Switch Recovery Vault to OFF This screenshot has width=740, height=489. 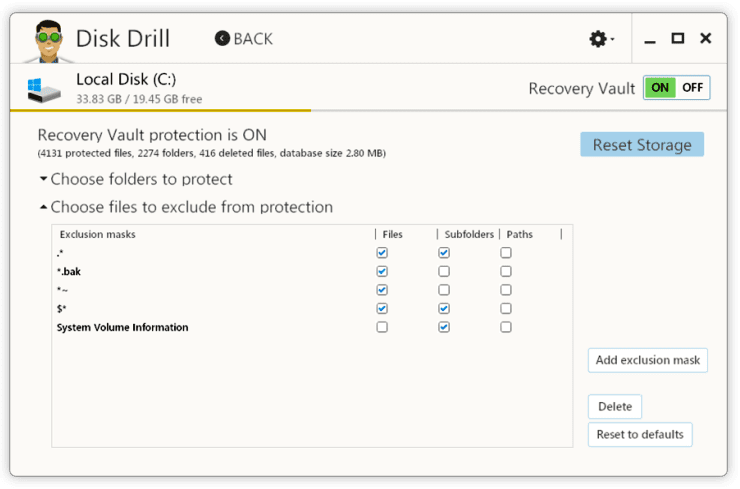pos(692,88)
